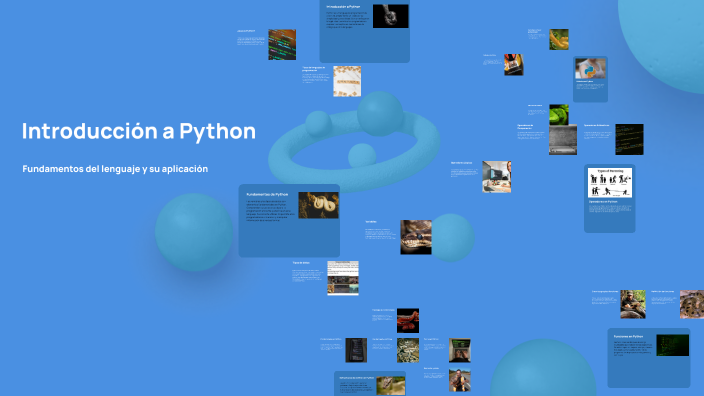Viewport: 704px width, 396px height.
Task: Select the coiled patterned snake thumbnail at right edge
Action: 692,304
